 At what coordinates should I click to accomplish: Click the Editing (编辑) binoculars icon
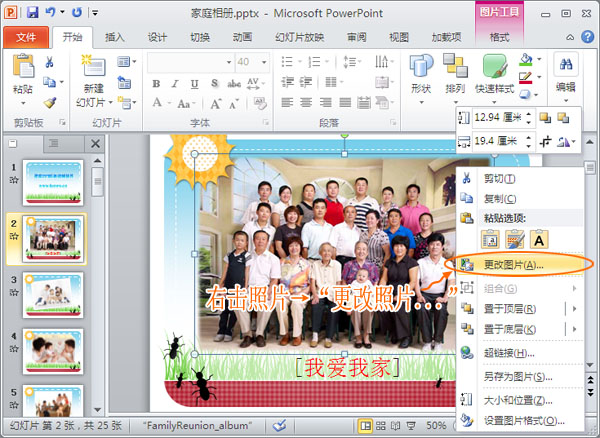click(x=566, y=64)
